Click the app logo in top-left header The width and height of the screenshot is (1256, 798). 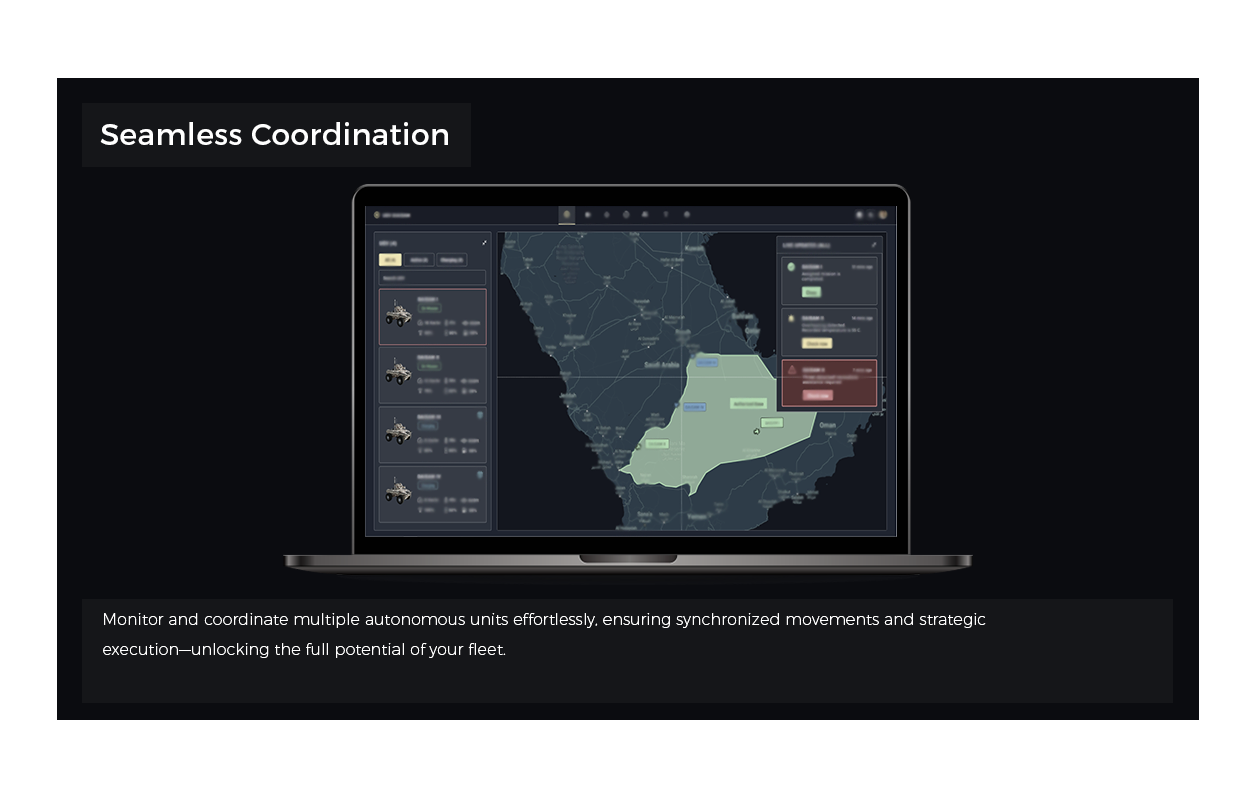[x=377, y=215]
